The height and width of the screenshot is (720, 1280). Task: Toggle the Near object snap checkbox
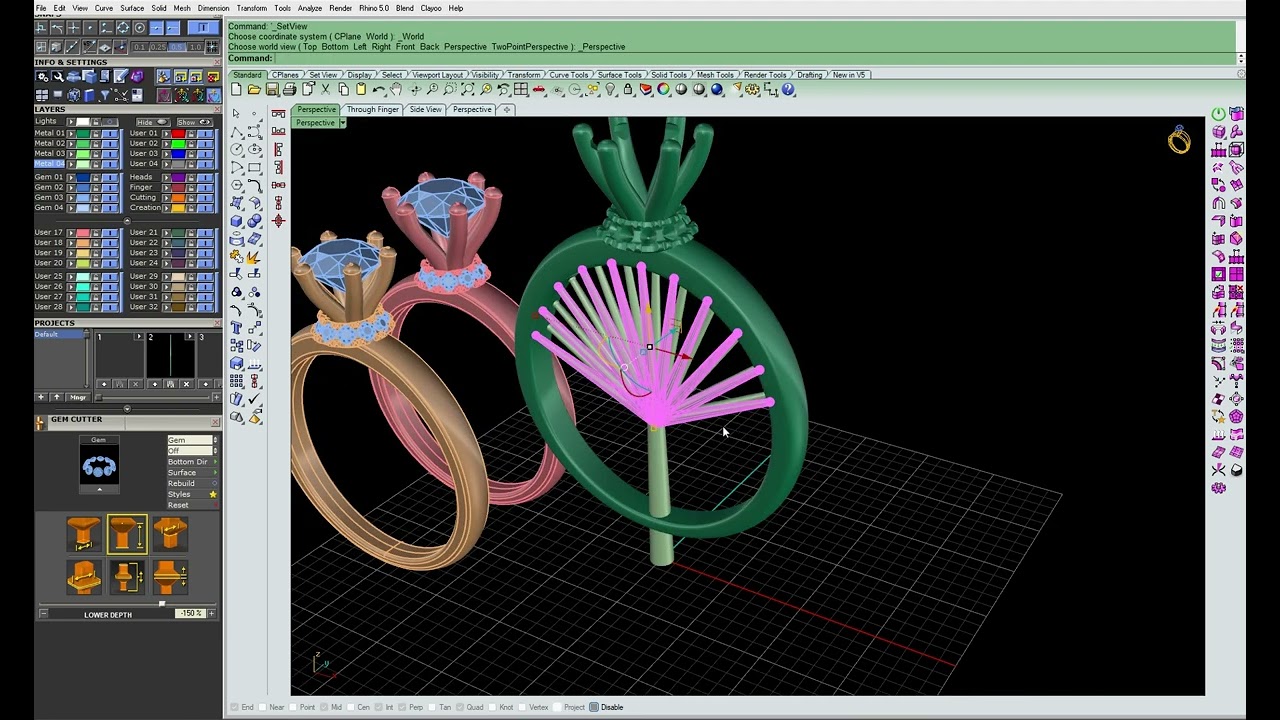[x=263, y=707]
